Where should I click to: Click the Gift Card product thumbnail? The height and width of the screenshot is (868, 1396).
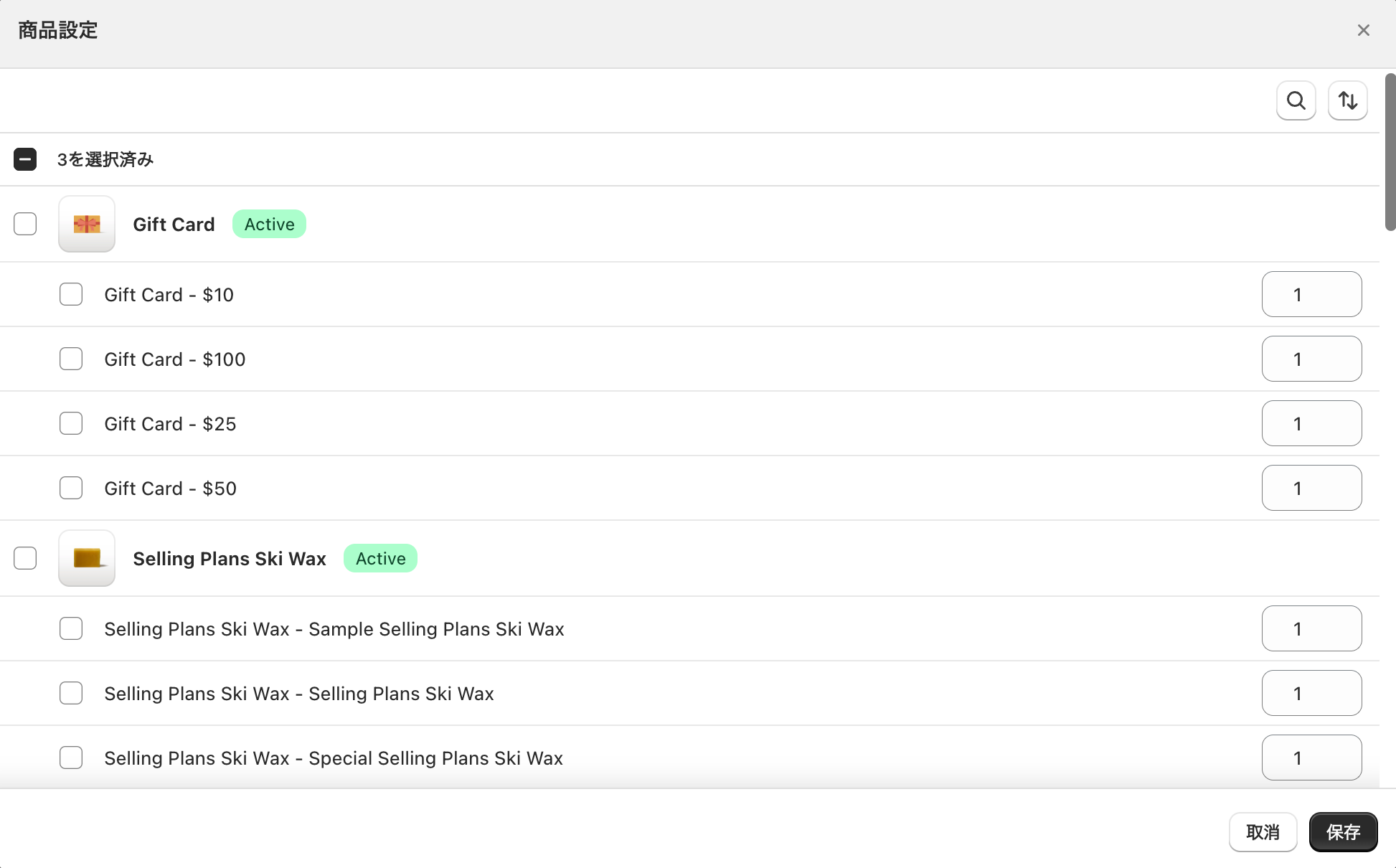pyautogui.click(x=87, y=224)
